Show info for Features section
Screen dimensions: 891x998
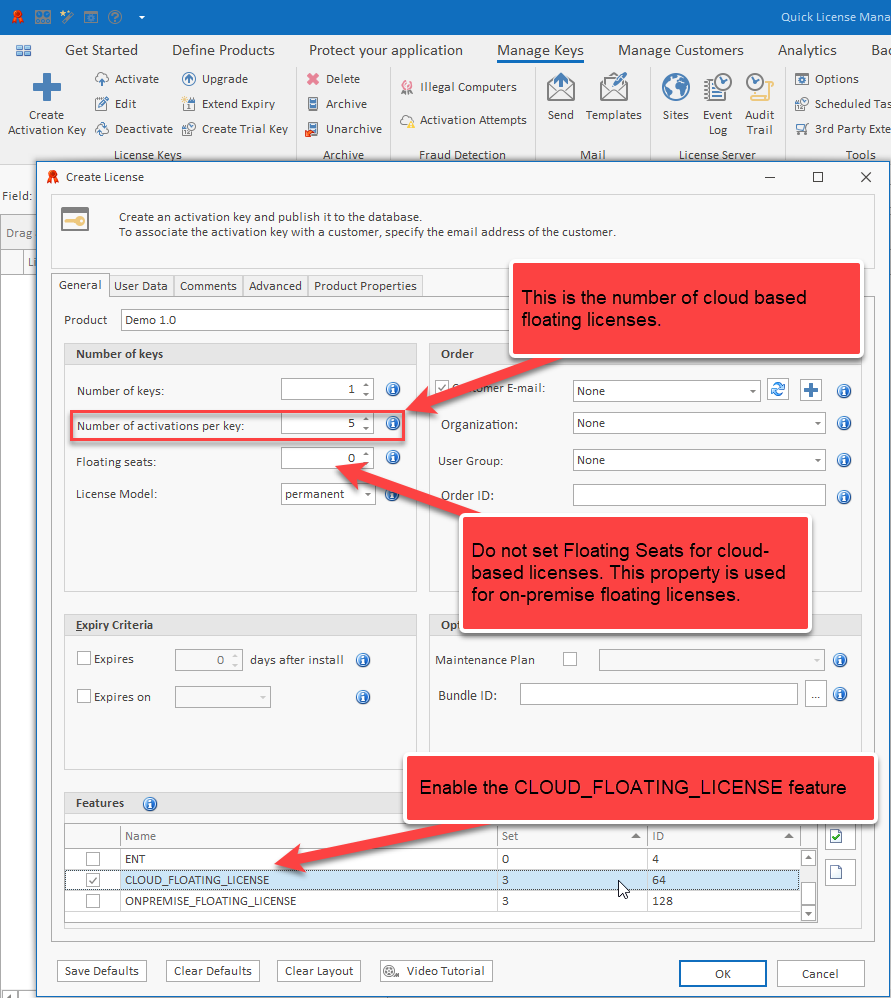tap(150, 804)
